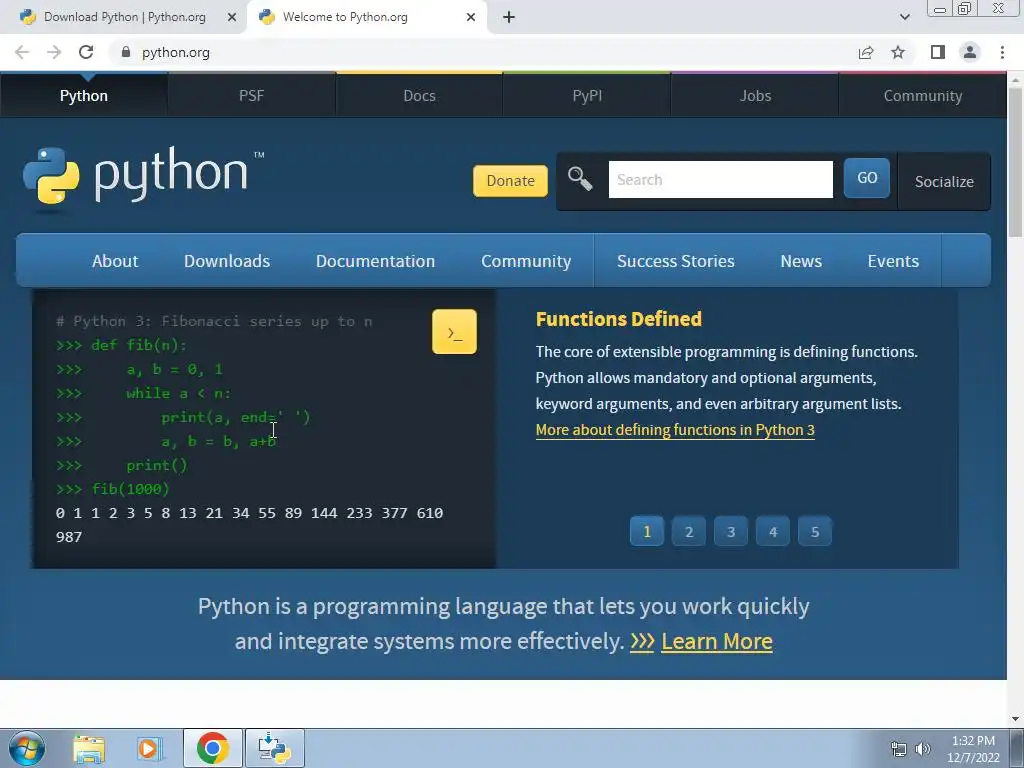Select slide 2 in the carousel
Screen dimensions: 1024x768
[688, 532]
